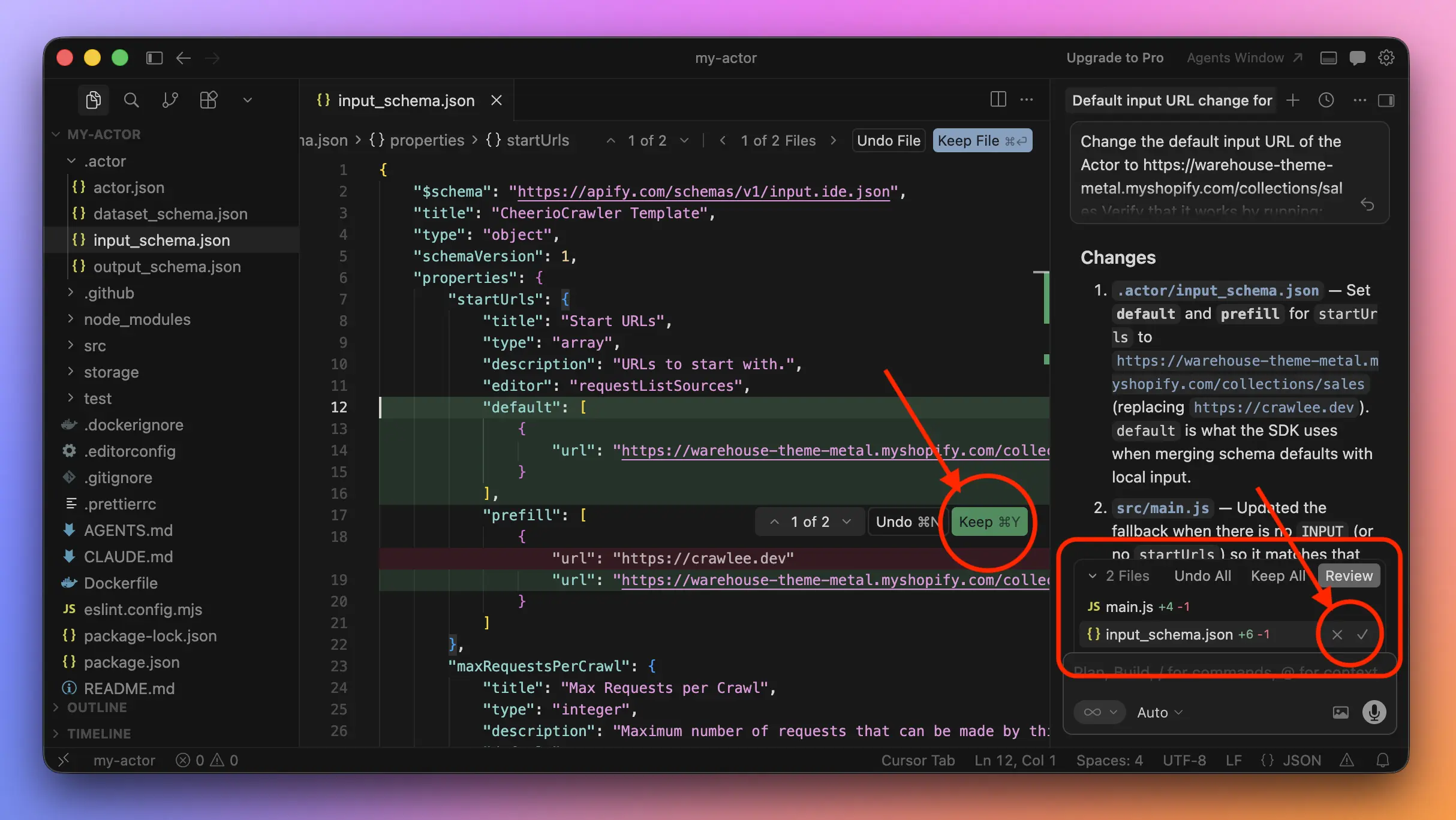Select the input_schema.json editor tab

[x=406, y=100]
